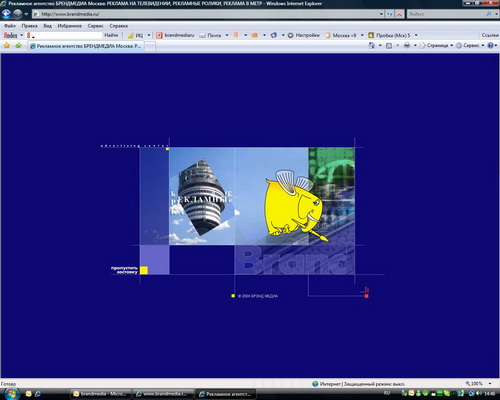The image size is (500, 400).
Task: Click the Favorites star icon
Action: [x=7, y=46]
